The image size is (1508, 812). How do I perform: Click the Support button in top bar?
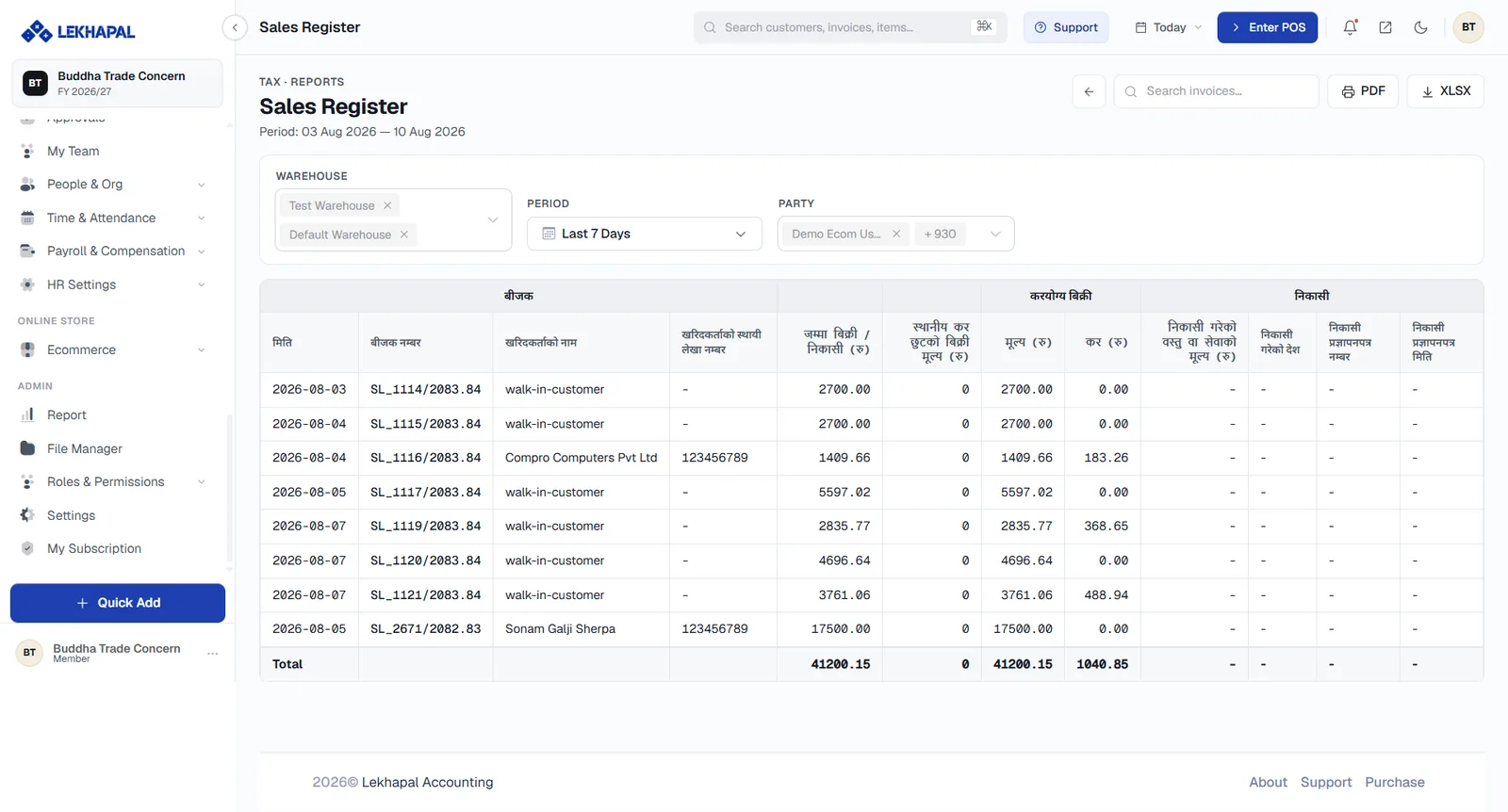coord(1066,27)
